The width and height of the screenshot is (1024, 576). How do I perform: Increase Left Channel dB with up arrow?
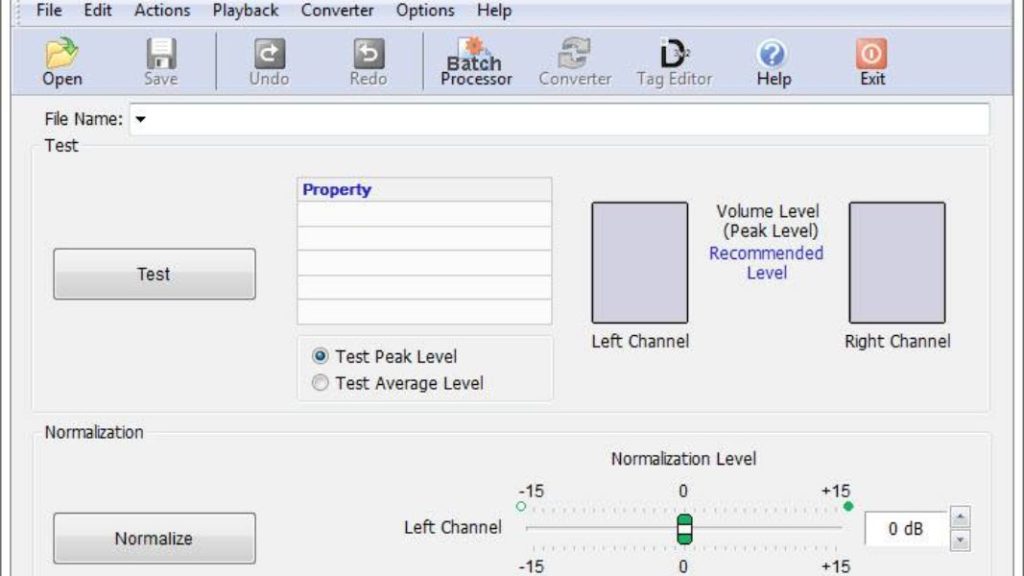[960, 518]
